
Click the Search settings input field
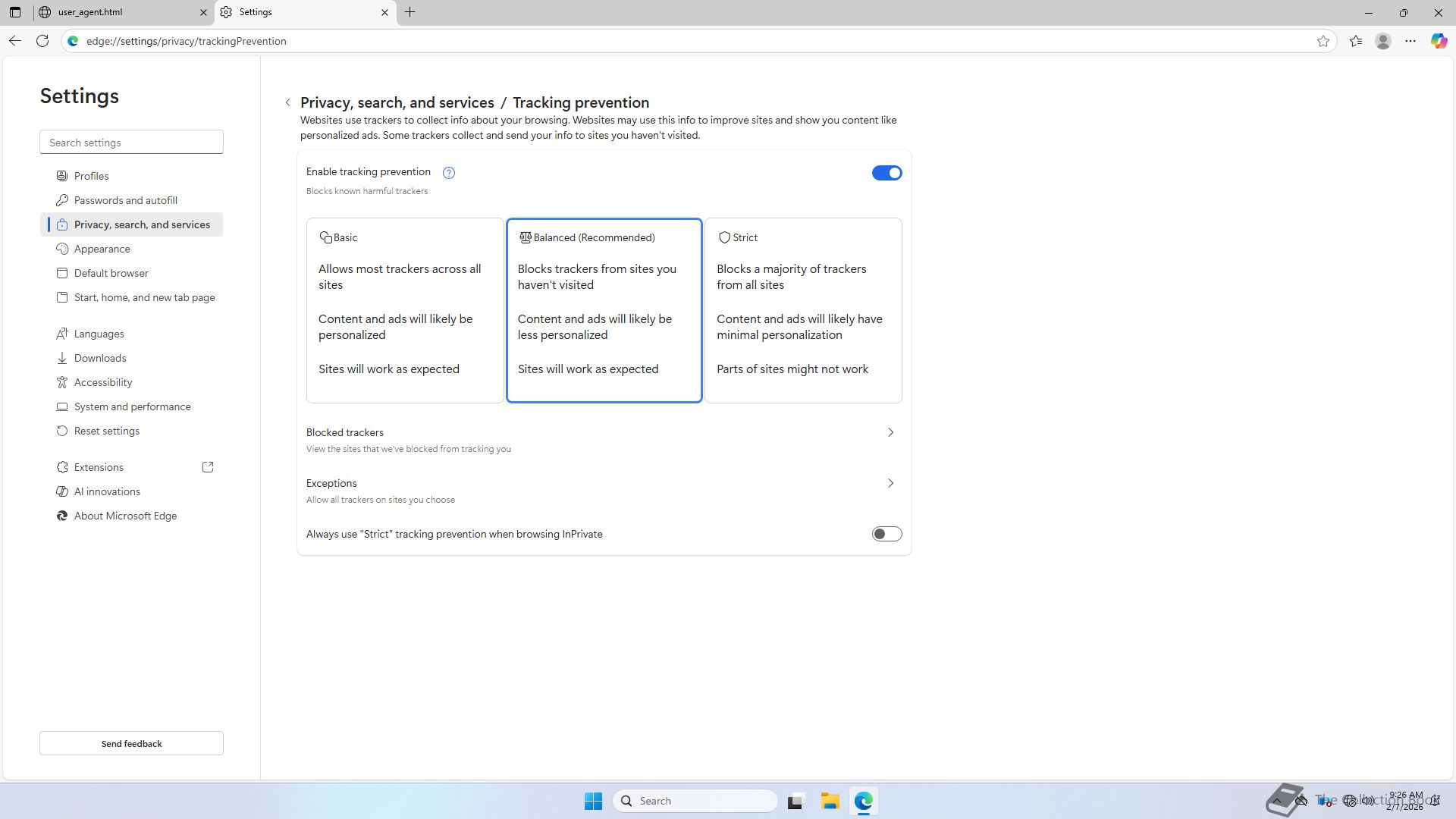[x=131, y=143]
